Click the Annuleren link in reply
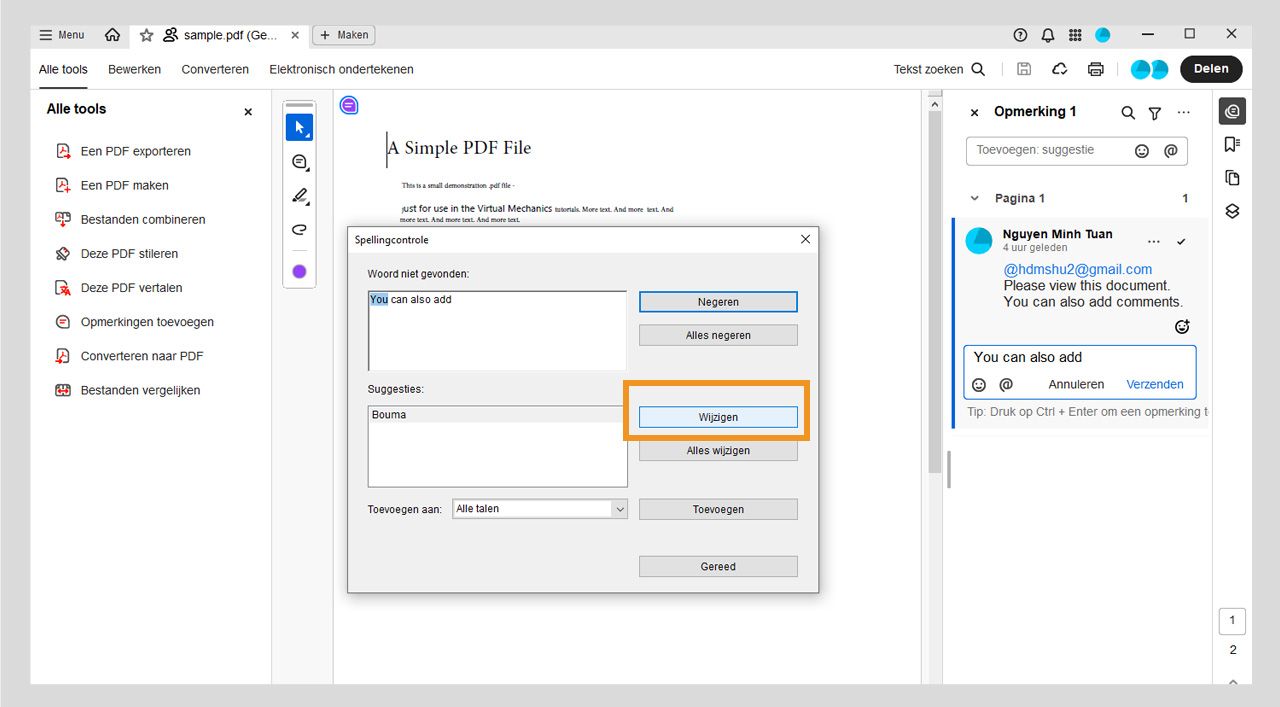This screenshot has height=707, width=1280. click(1077, 384)
